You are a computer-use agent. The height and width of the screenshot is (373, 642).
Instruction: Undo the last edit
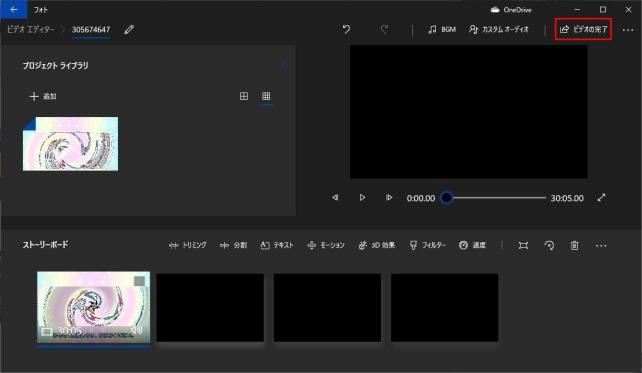[346, 29]
